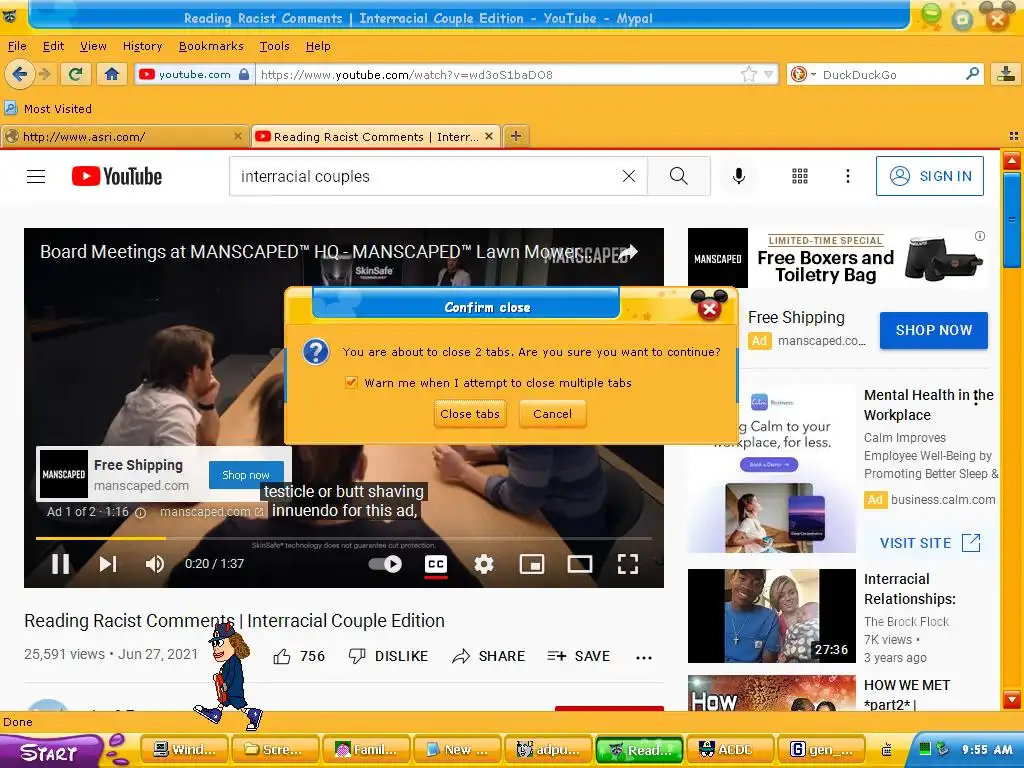Bookmark page with the star icon
Screen dimensions: 1024x768
[749, 74]
